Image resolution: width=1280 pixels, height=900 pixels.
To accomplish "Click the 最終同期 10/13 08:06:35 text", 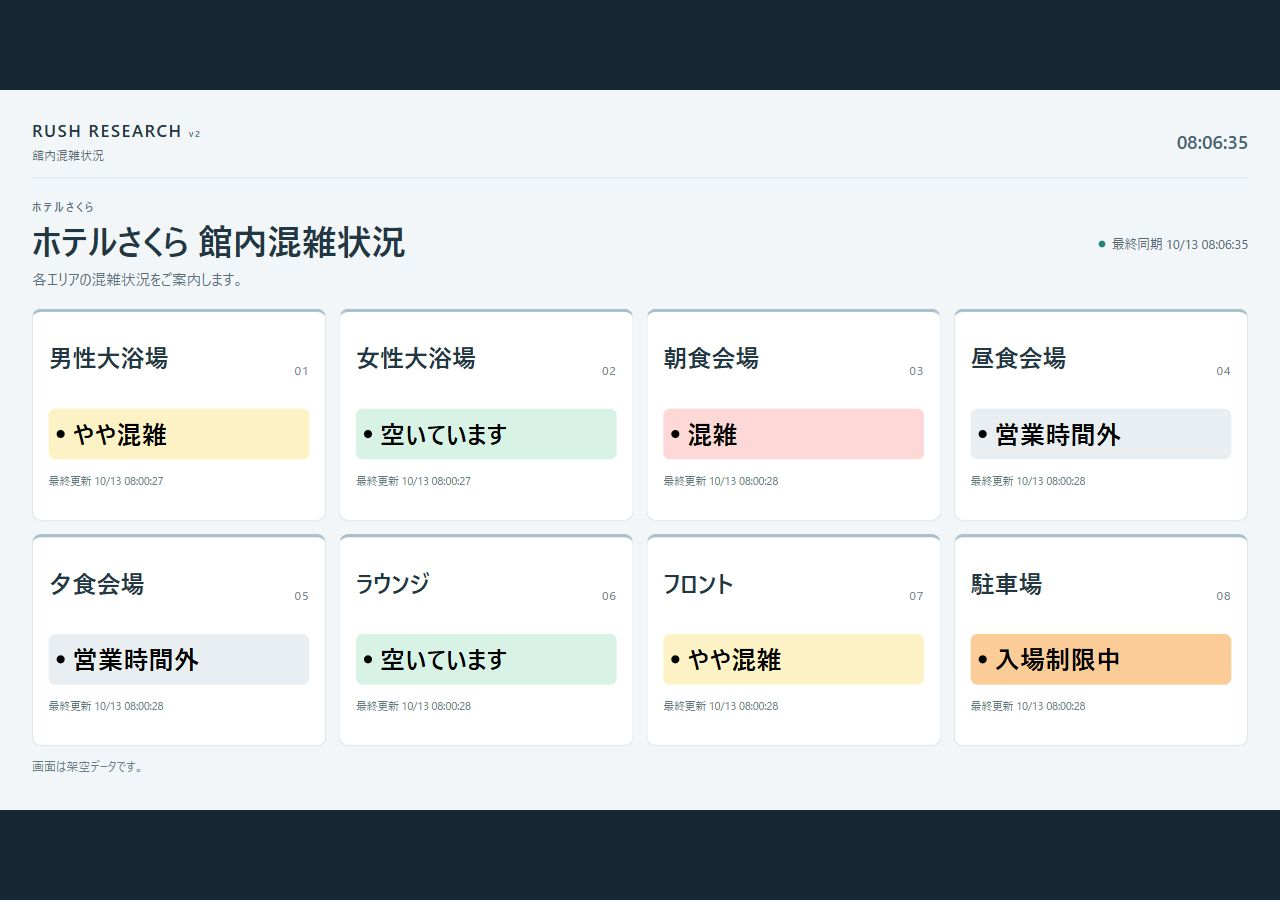I will click(x=1180, y=244).
